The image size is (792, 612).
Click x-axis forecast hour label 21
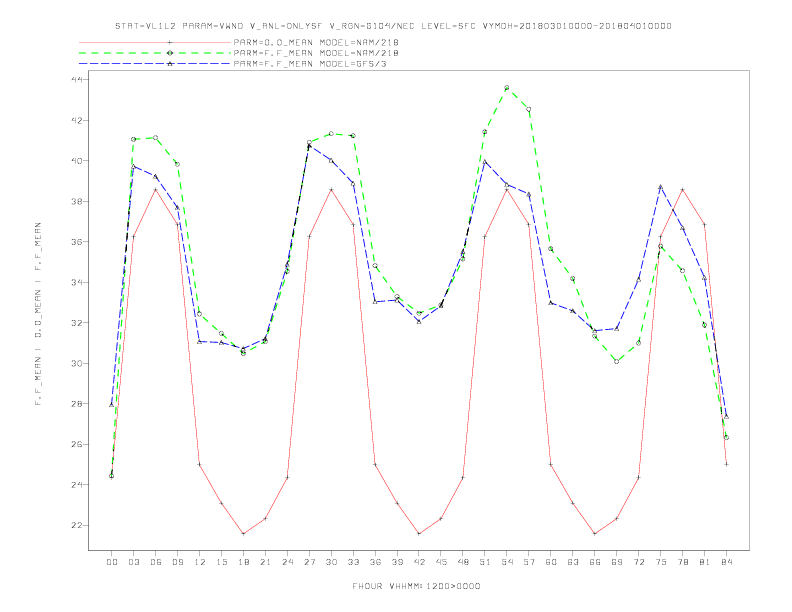[265, 562]
